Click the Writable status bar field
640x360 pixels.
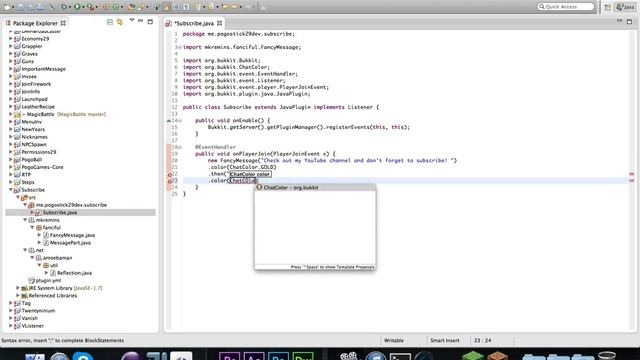click(x=394, y=340)
